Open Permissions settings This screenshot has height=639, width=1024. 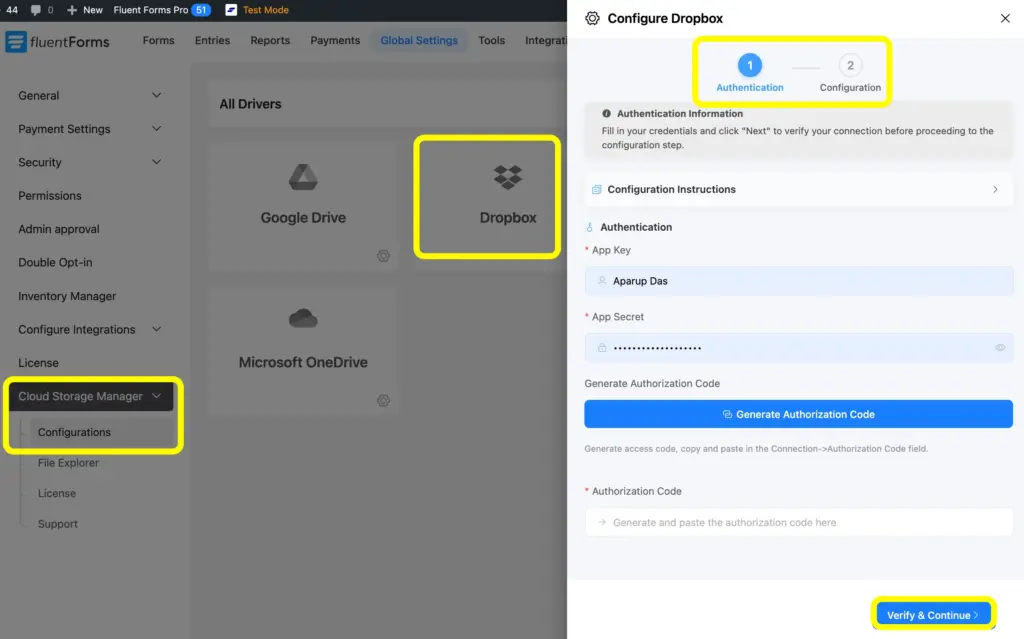50,195
